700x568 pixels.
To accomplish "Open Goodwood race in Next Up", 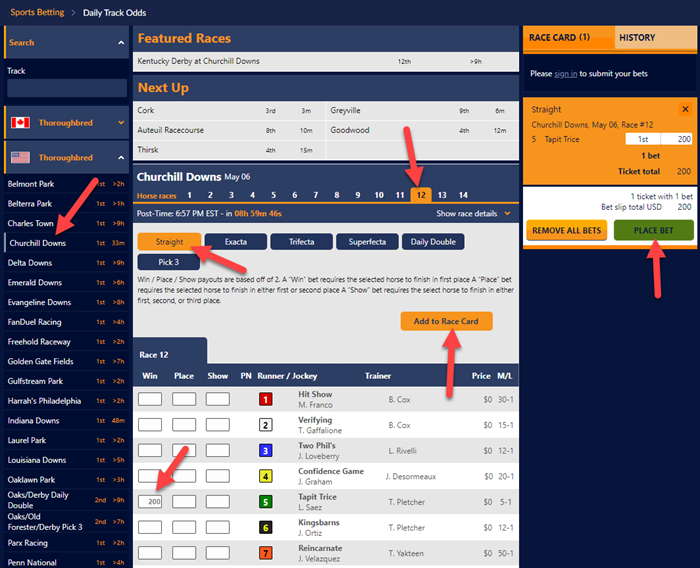I will [x=422, y=130].
